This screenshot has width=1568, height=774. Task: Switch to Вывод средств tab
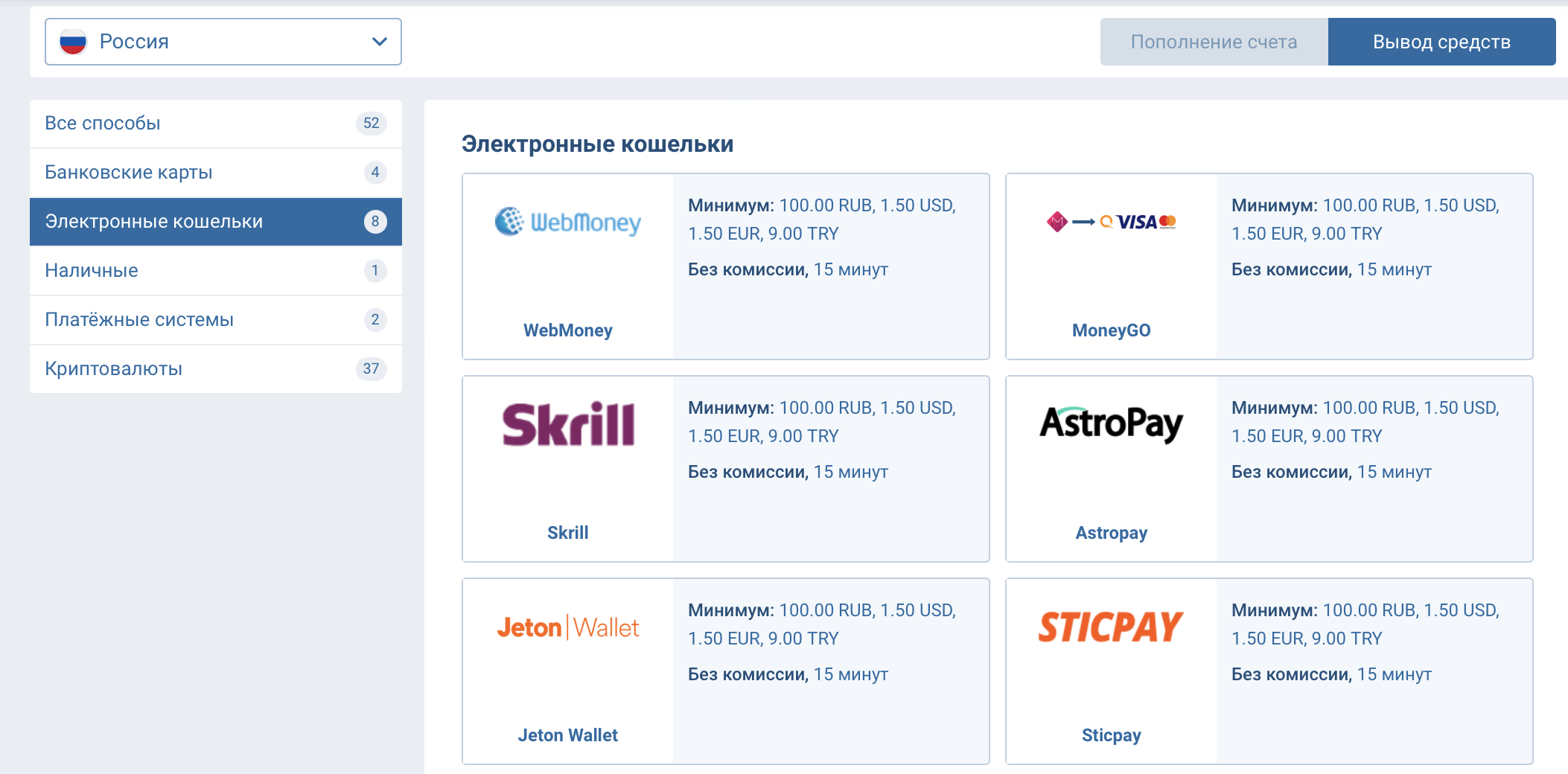(1441, 42)
